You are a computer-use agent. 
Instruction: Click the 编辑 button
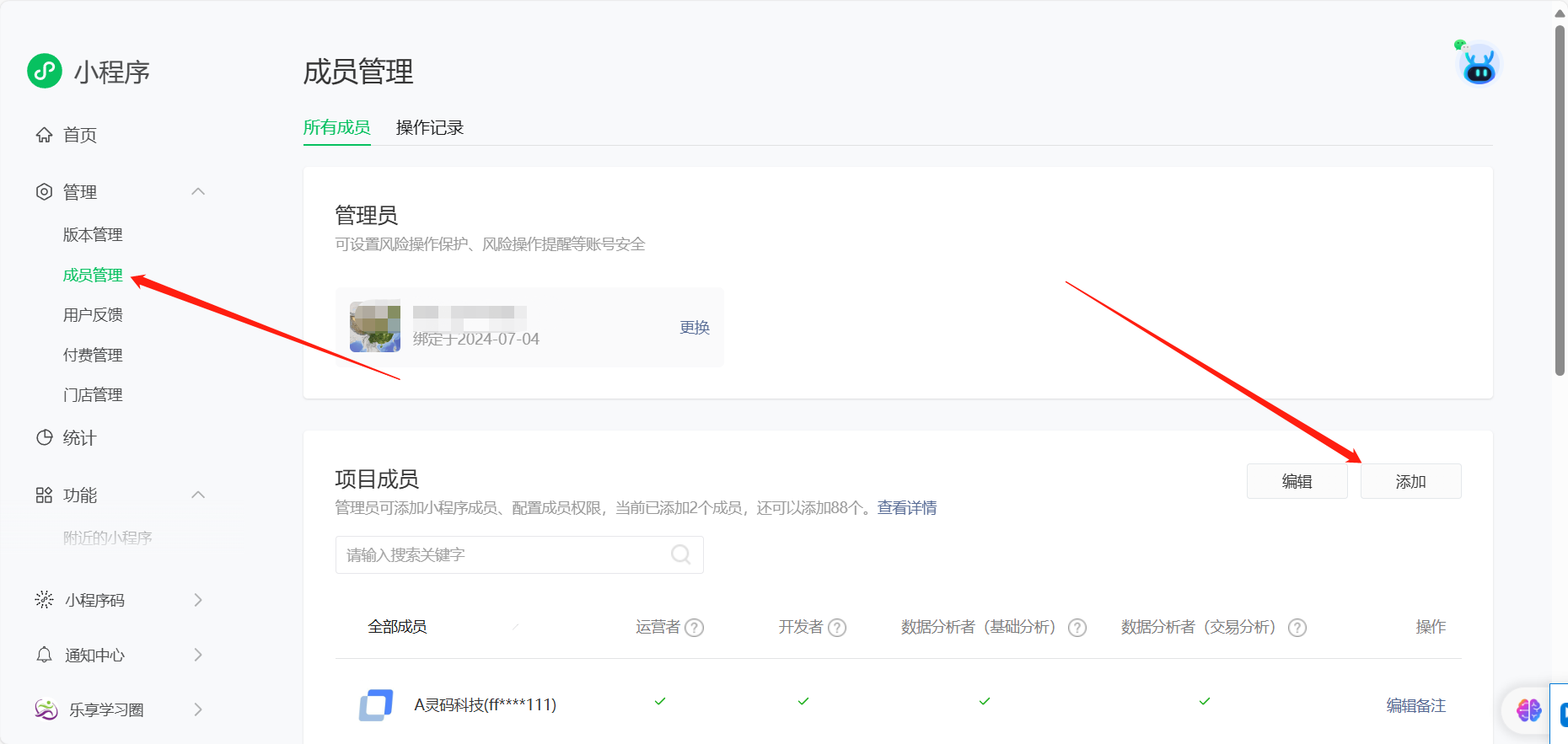(x=1297, y=481)
